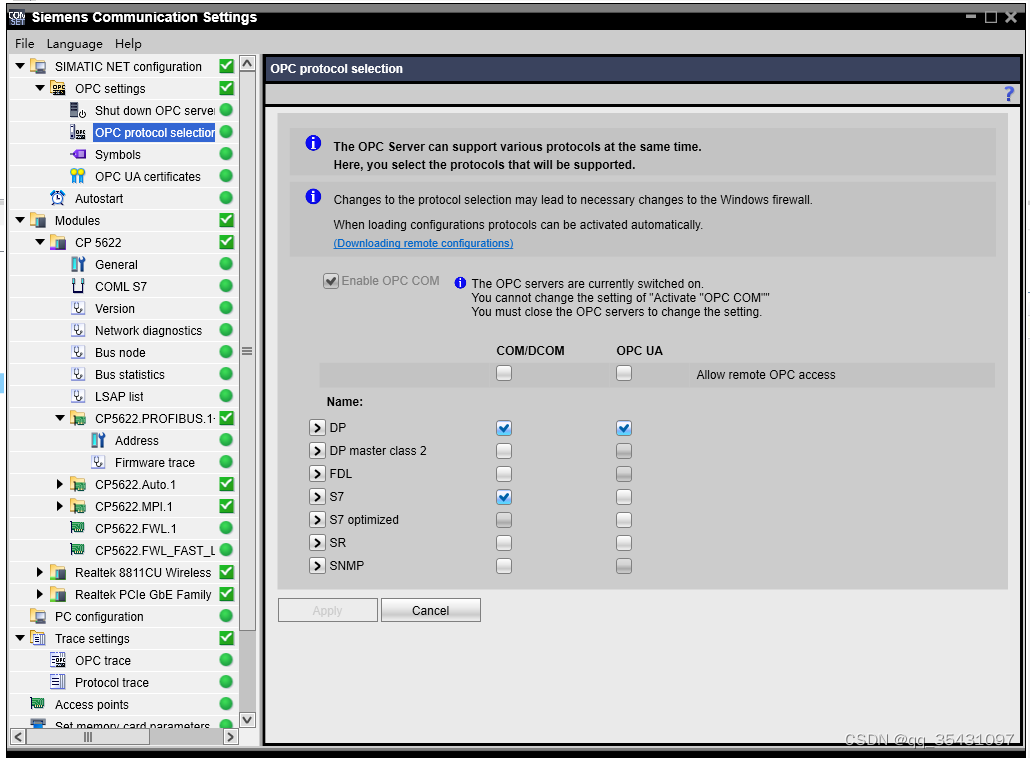Image resolution: width=1030 pixels, height=758 pixels.
Task: Expand the DP protocol row
Action: pyautogui.click(x=317, y=428)
